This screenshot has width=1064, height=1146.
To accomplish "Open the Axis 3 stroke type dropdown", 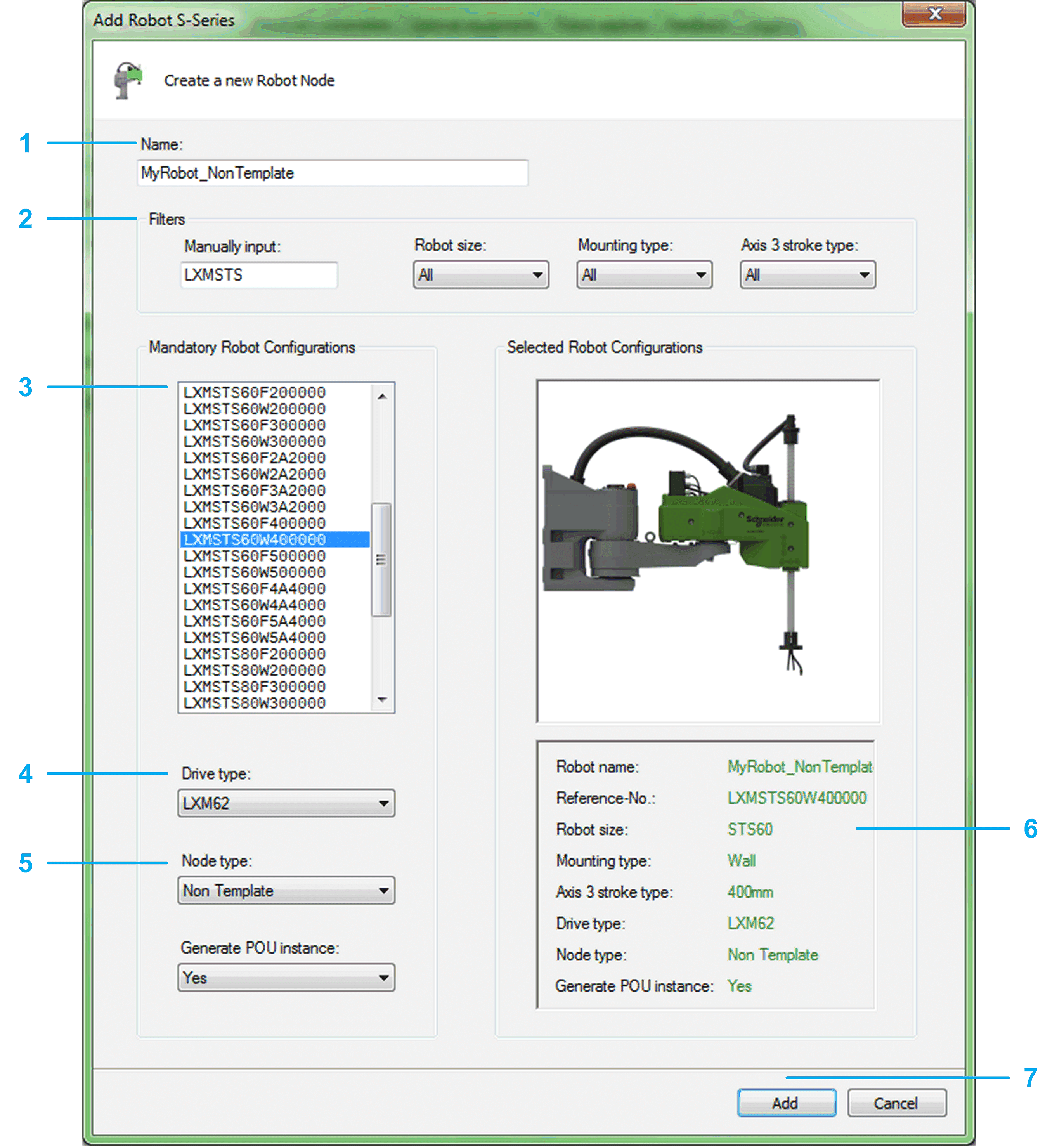I will pyautogui.click(x=807, y=275).
